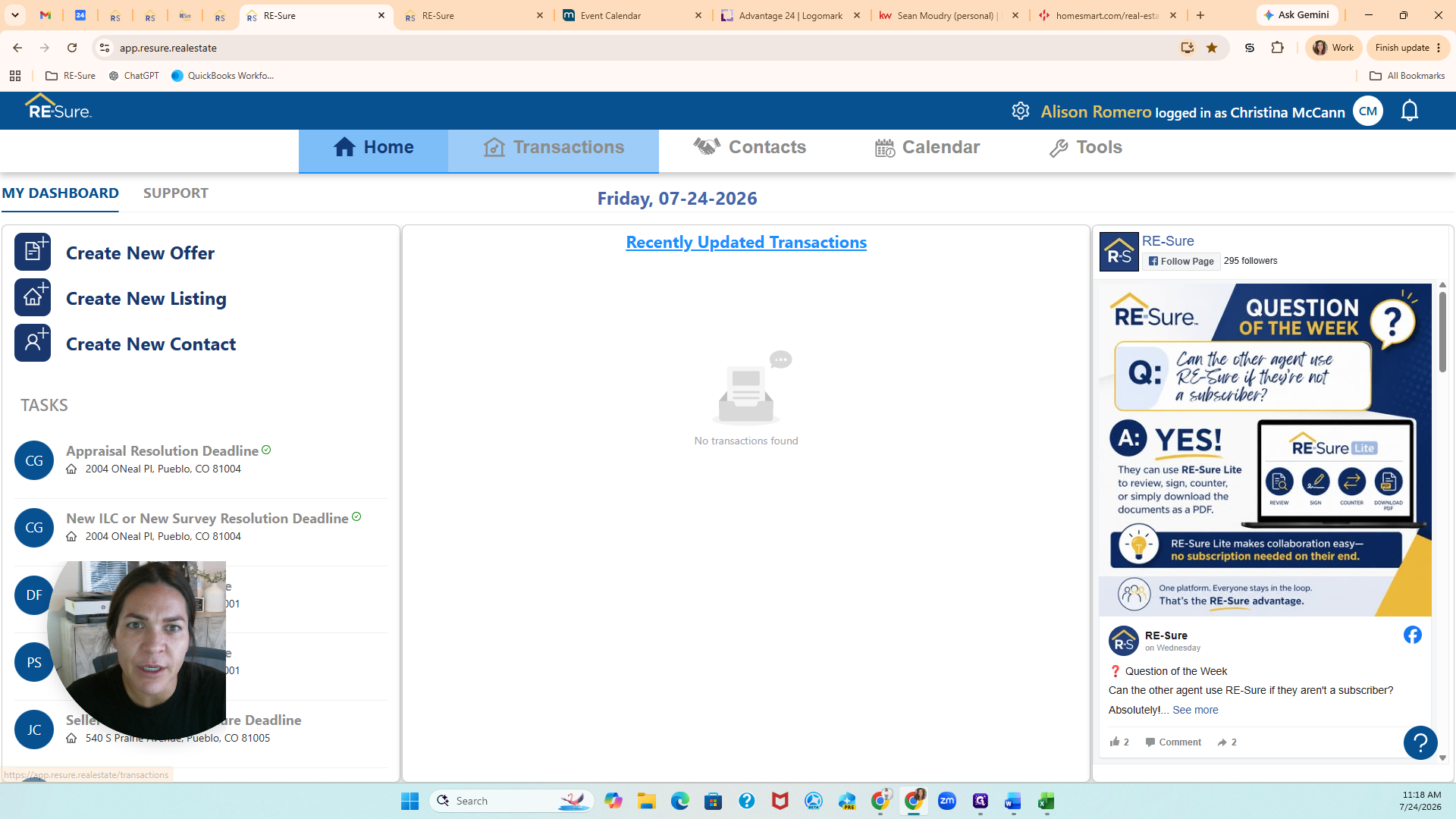Open Microsoft Edge from the taskbar
1456x819 pixels.
[680, 801]
